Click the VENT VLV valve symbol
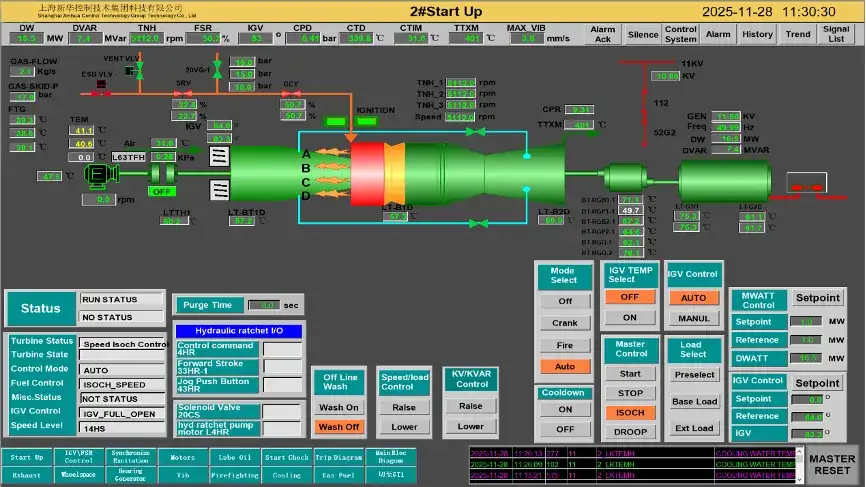The image size is (866, 487). click(x=140, y=70)
